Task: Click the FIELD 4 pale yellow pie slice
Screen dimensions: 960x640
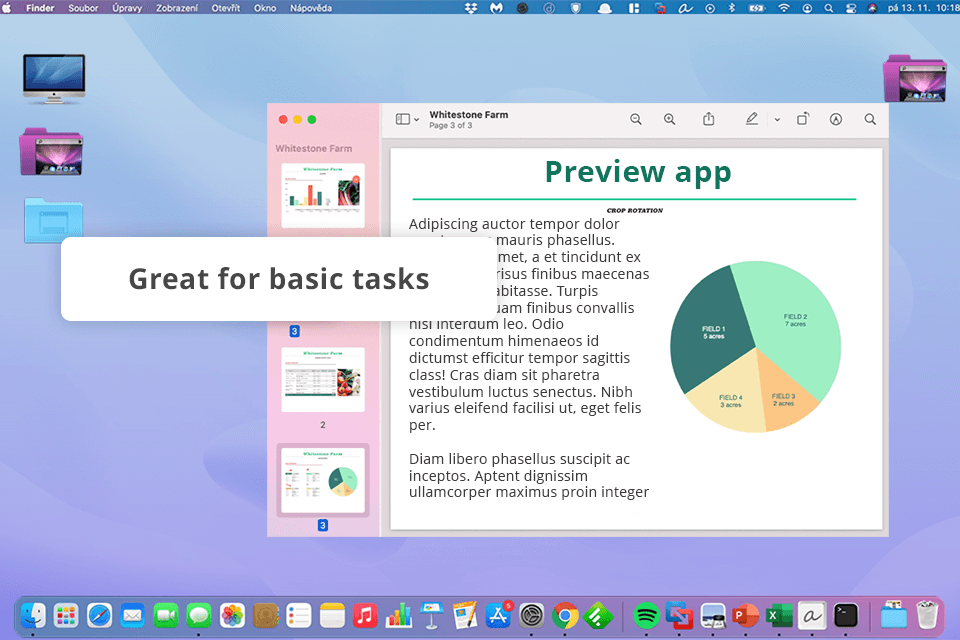Action: click(732, 400)
